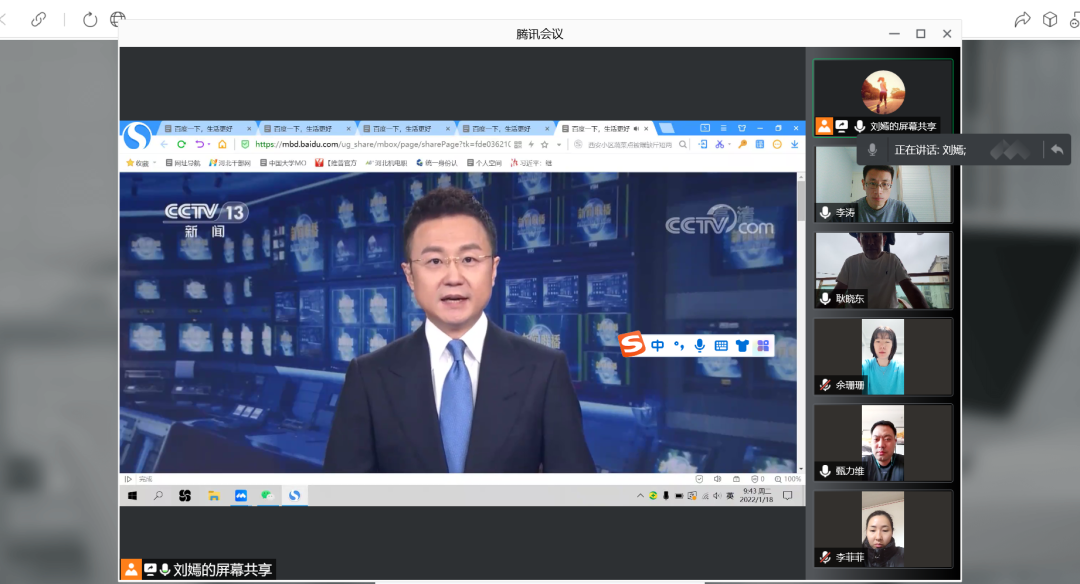Open 中国大学MO bookmark
Screen dimensions: 1080x584
pyautogui.click(x=283, y=163)
